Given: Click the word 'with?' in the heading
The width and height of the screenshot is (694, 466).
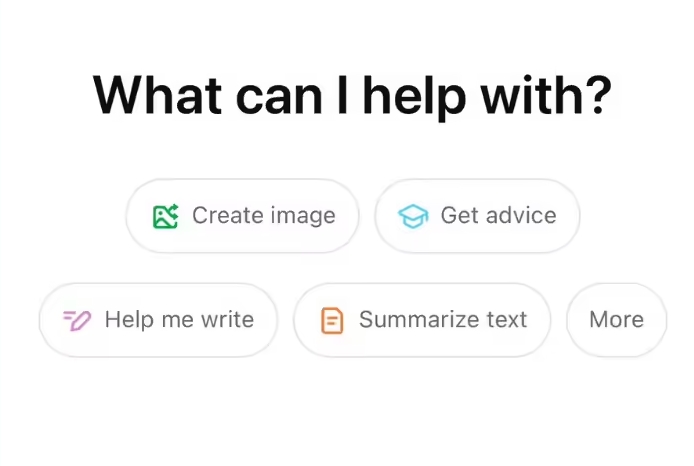Looking at the screenshot, I should 549,94.
